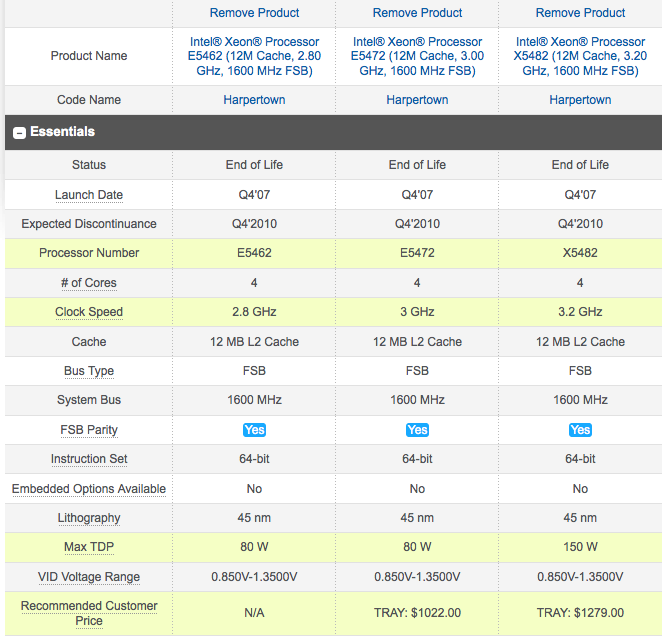The height and width of the screenshot is (636, 663).
Task: Open Xeon E5462 product name link
Action: tap(254, 56)
